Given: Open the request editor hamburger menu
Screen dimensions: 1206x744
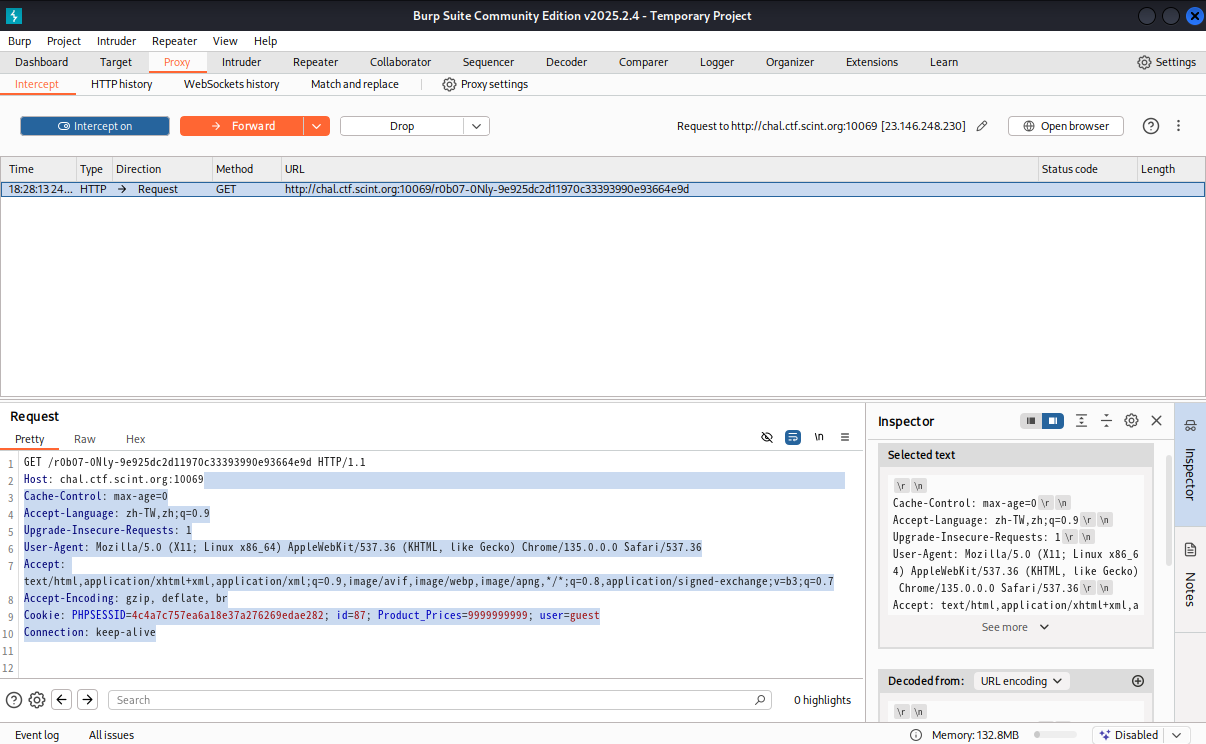Looking at the screenshot, I should 845,437.
